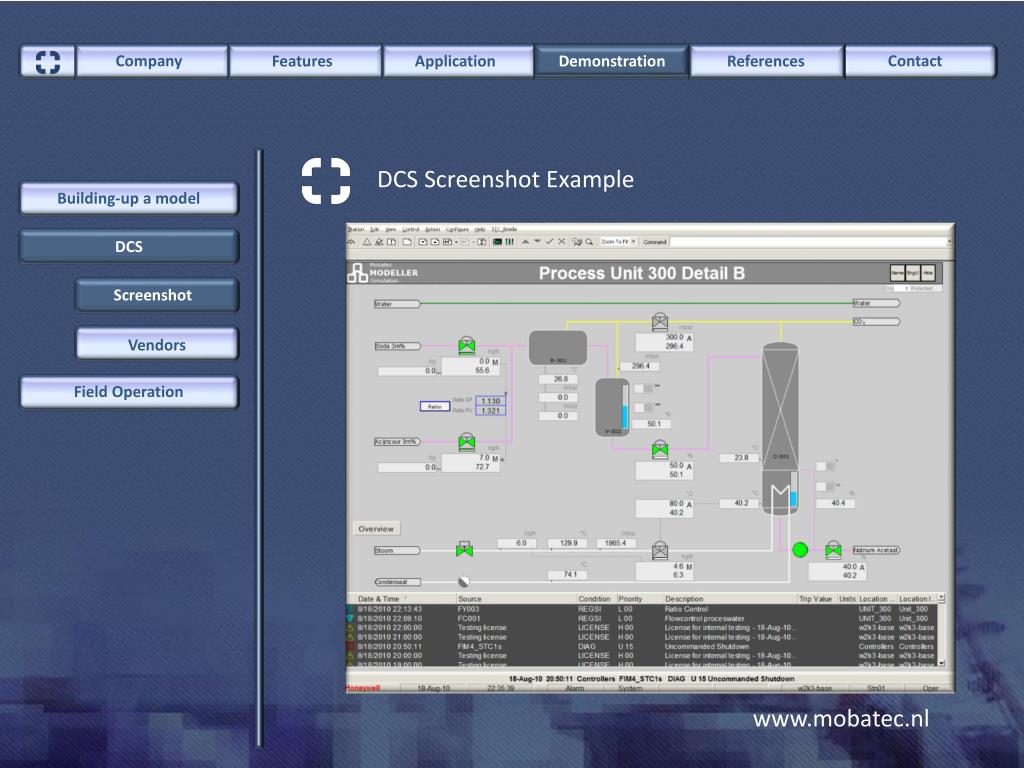Click the Water source label
This screenshot has height=768, width=1024.
coord(396,304)
